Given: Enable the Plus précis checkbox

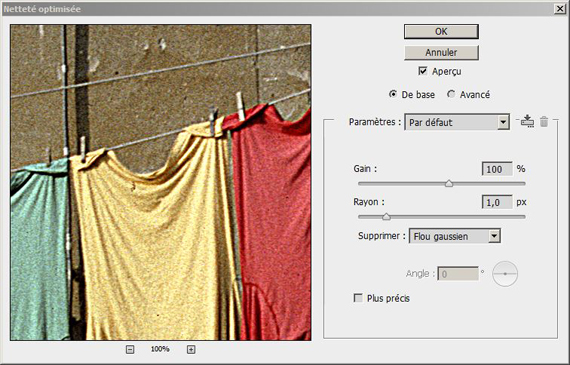Looking at the screenshot, I should click(358, 298).
